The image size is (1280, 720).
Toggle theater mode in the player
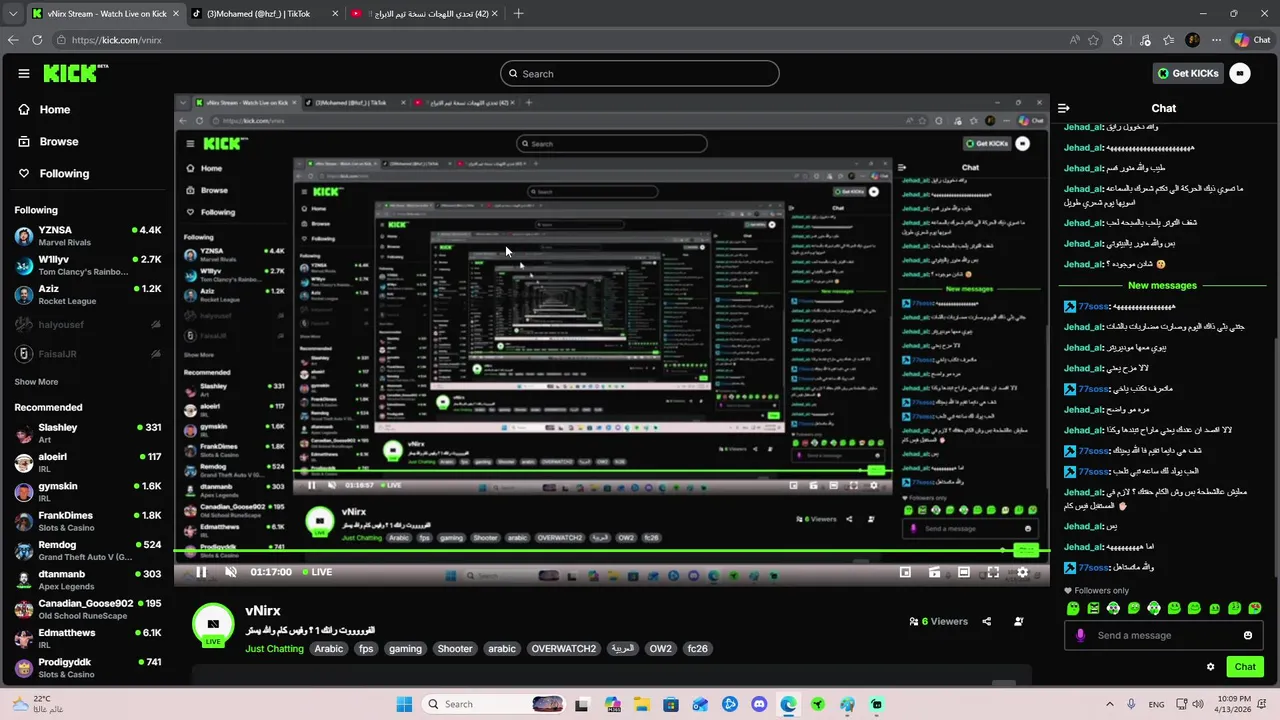pos(963,572)
